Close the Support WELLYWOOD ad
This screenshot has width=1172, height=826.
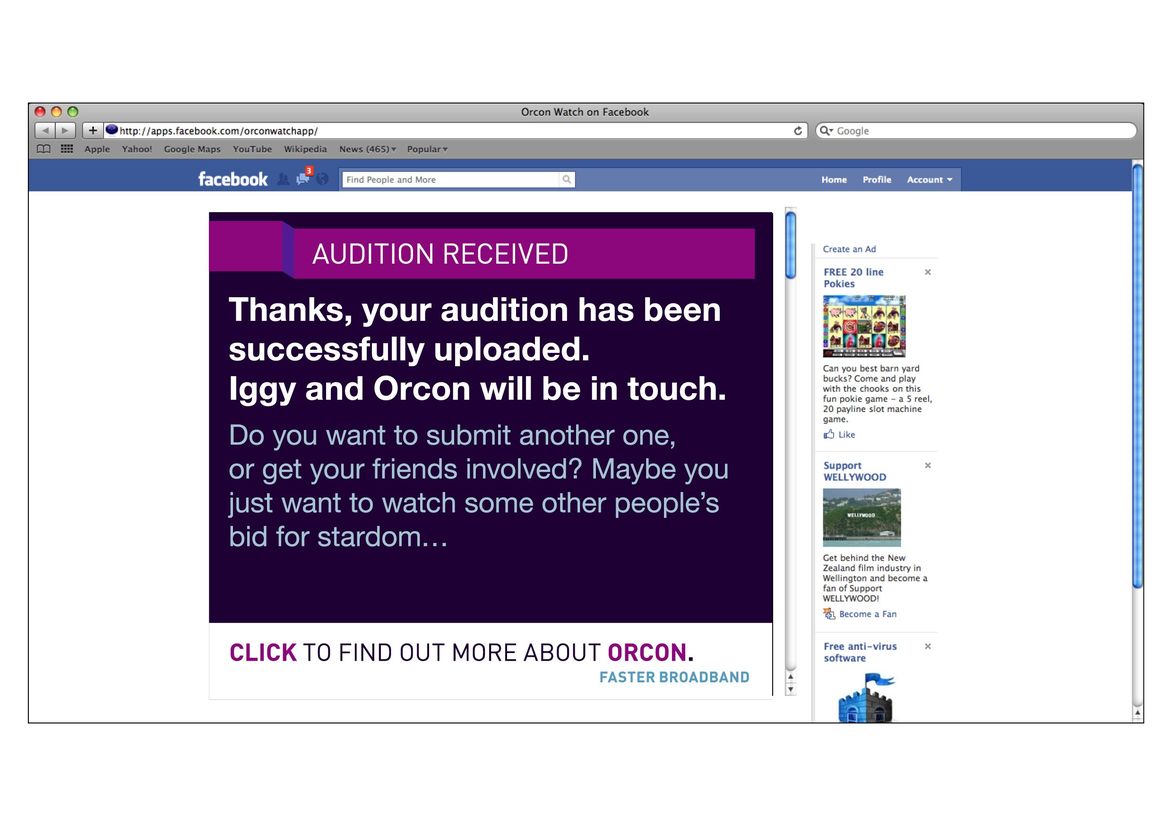[x=927, y=465]
